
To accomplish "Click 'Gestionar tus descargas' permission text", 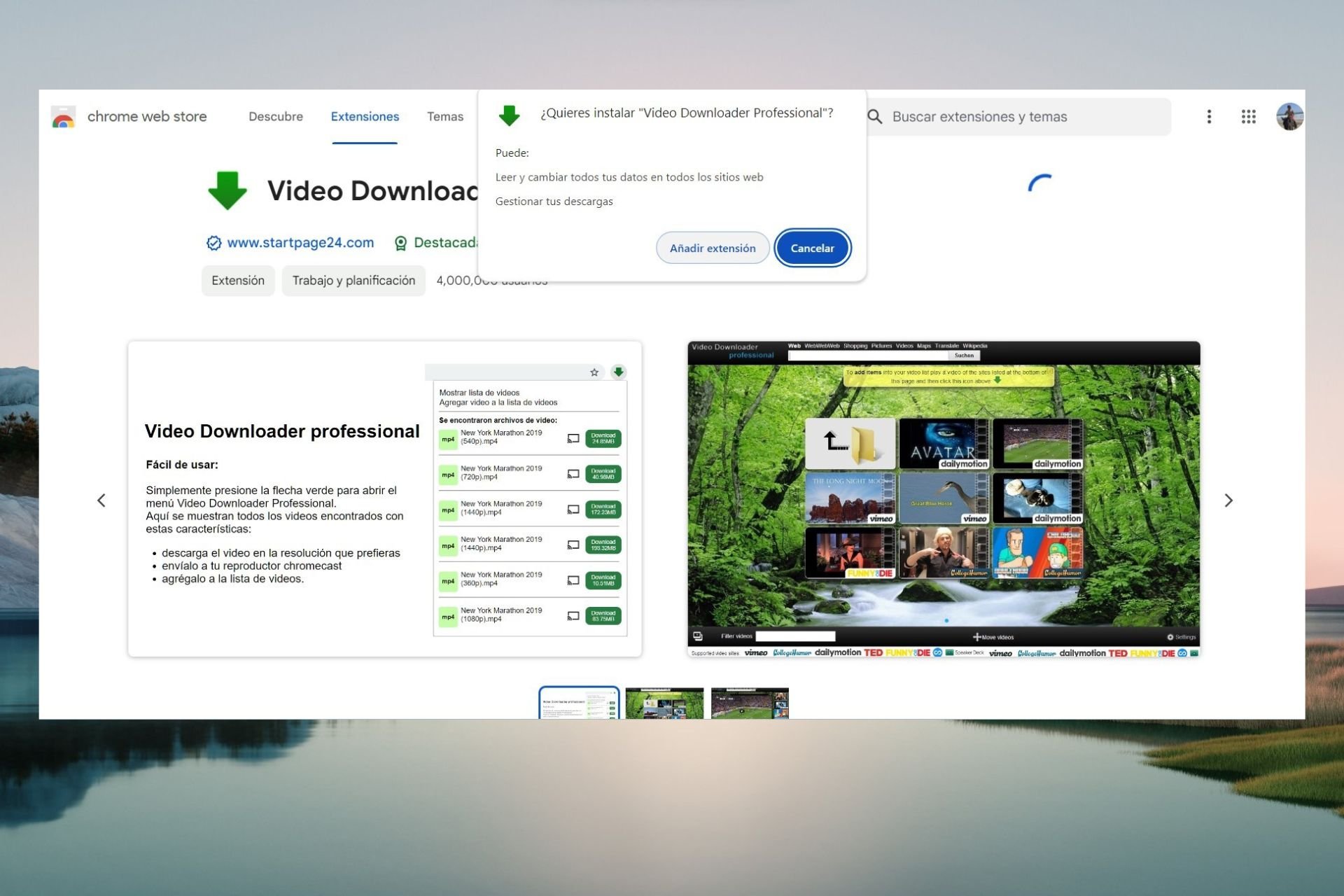I will (x=554, y=201).
